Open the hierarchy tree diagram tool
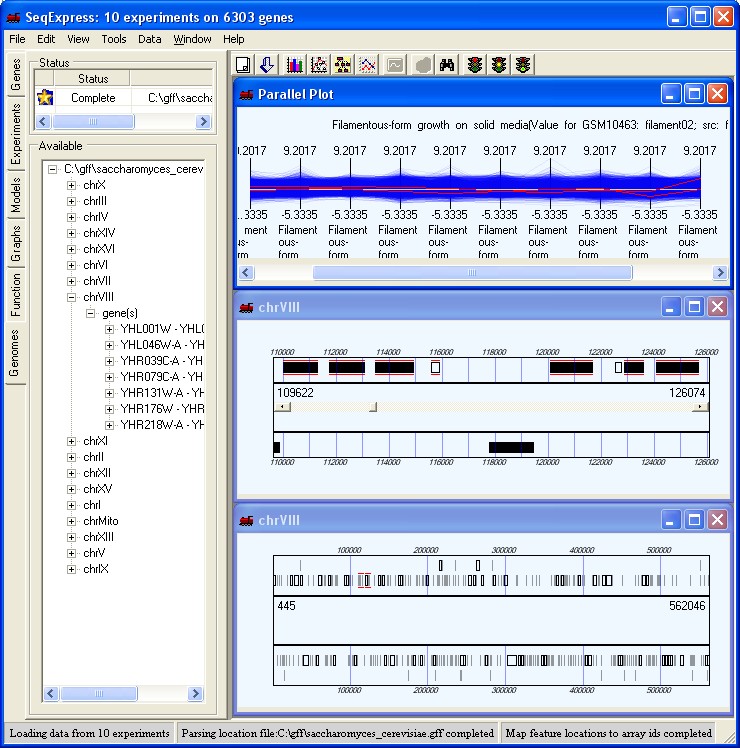The height and width of the screenshot is (748, 740). (344, 65)
